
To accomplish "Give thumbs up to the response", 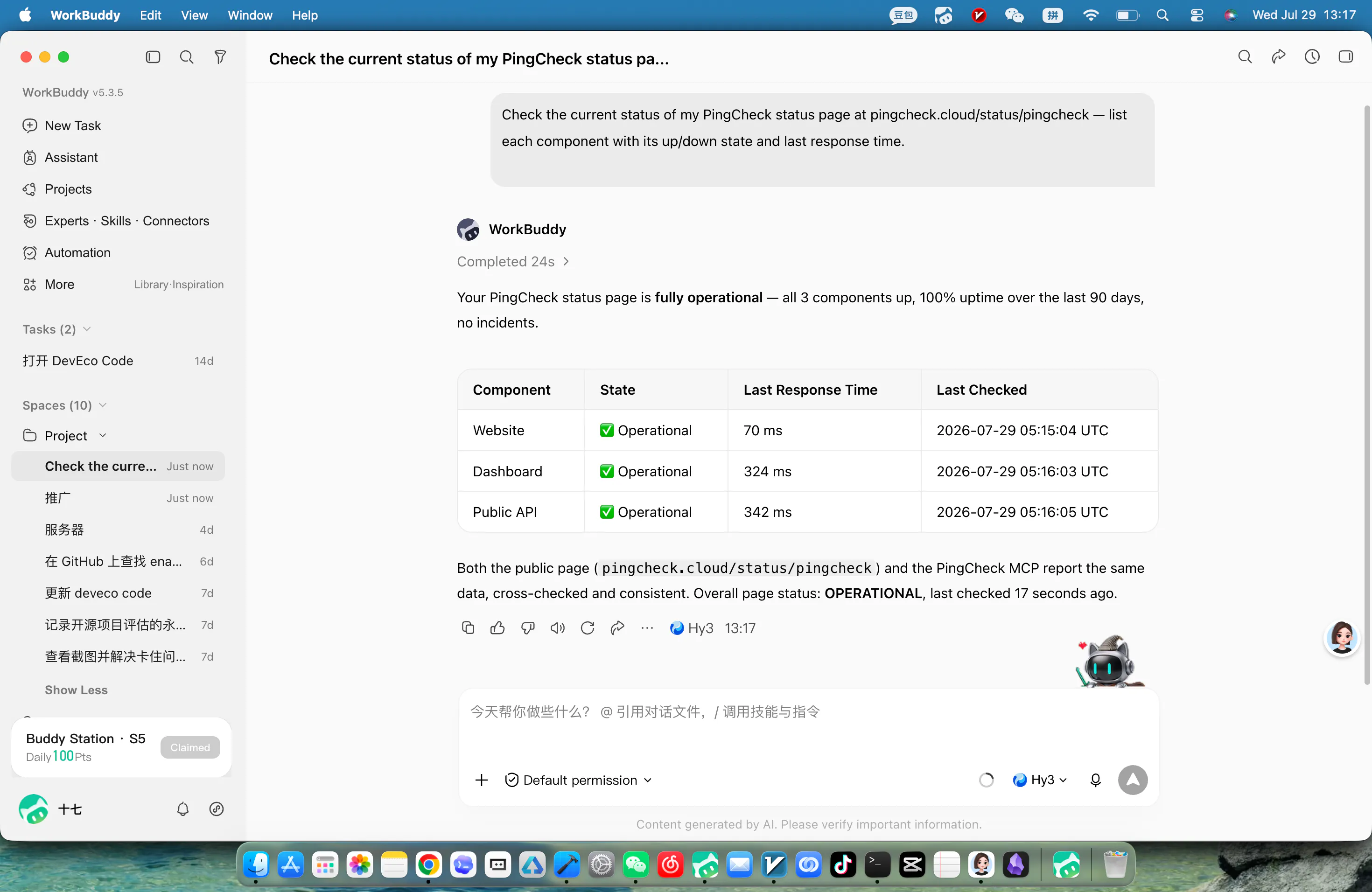I will point(497,627).
